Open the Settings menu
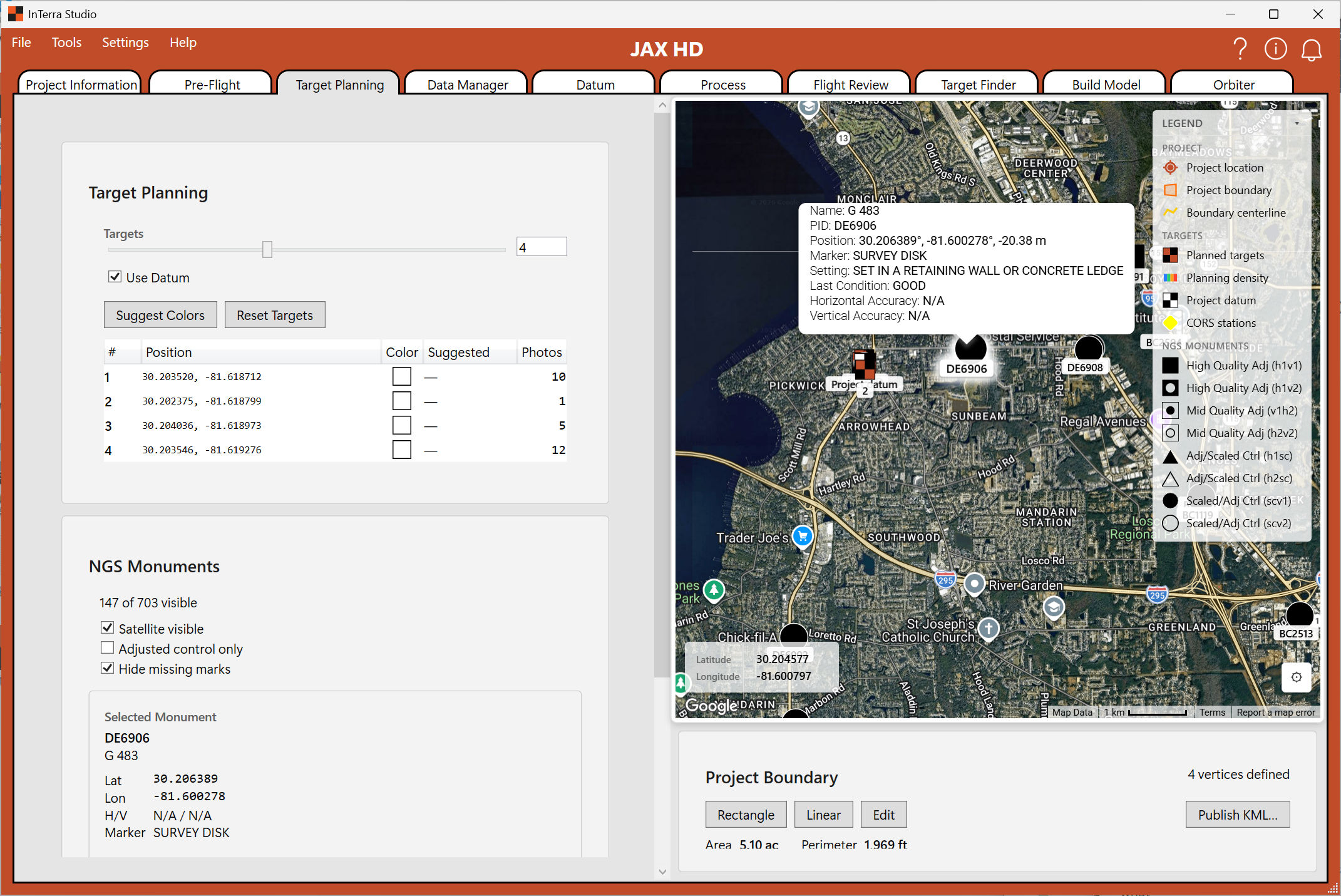The width and height of the screenshot is (1341, 896). click(x=125, y=43)
